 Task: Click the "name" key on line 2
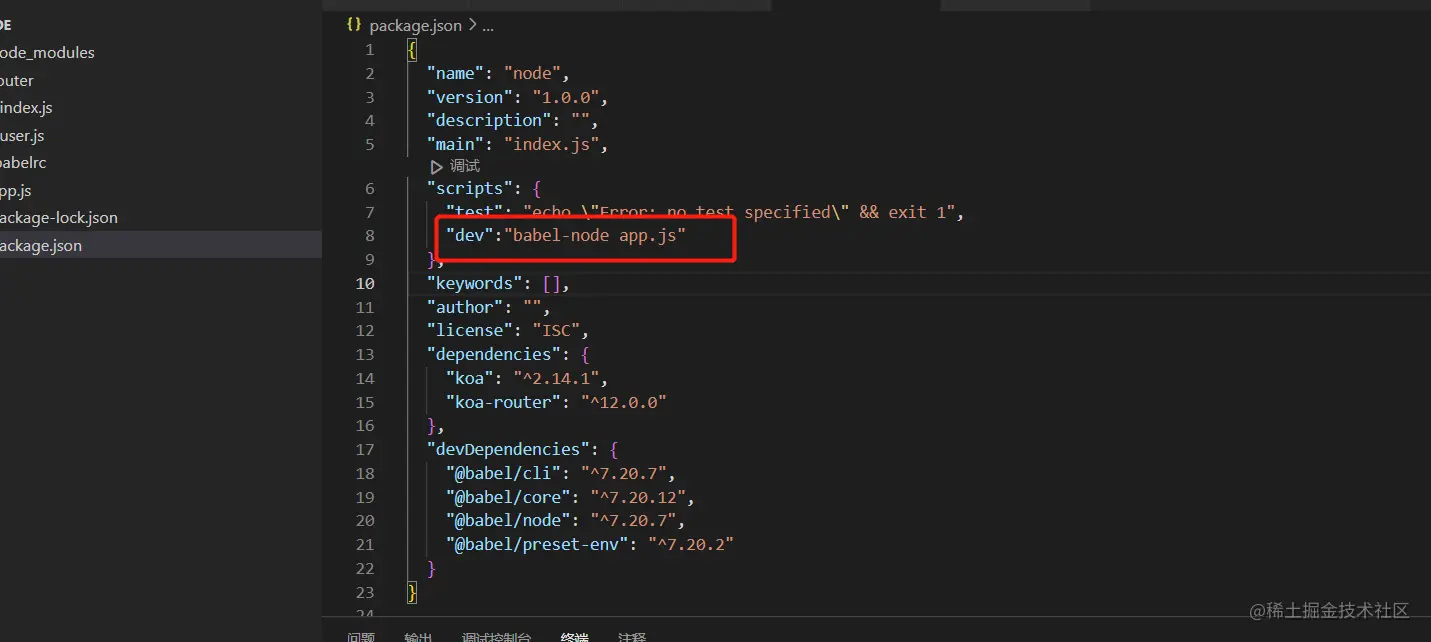(x=455, y=73)
